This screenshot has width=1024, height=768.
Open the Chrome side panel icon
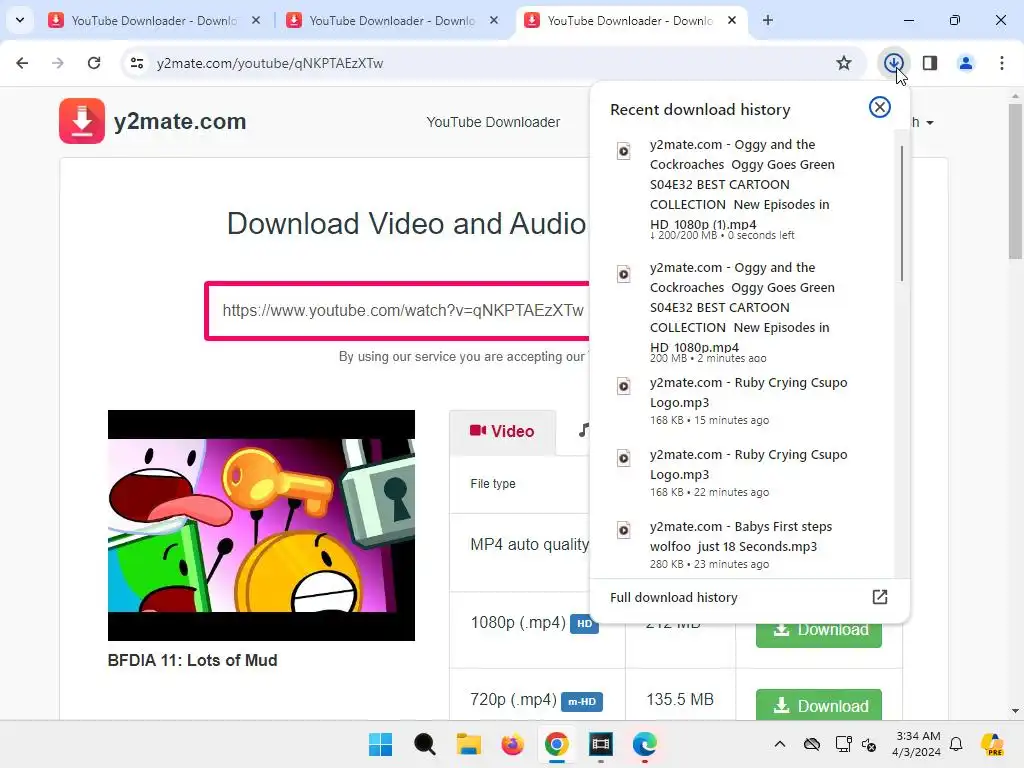point(930,63)
